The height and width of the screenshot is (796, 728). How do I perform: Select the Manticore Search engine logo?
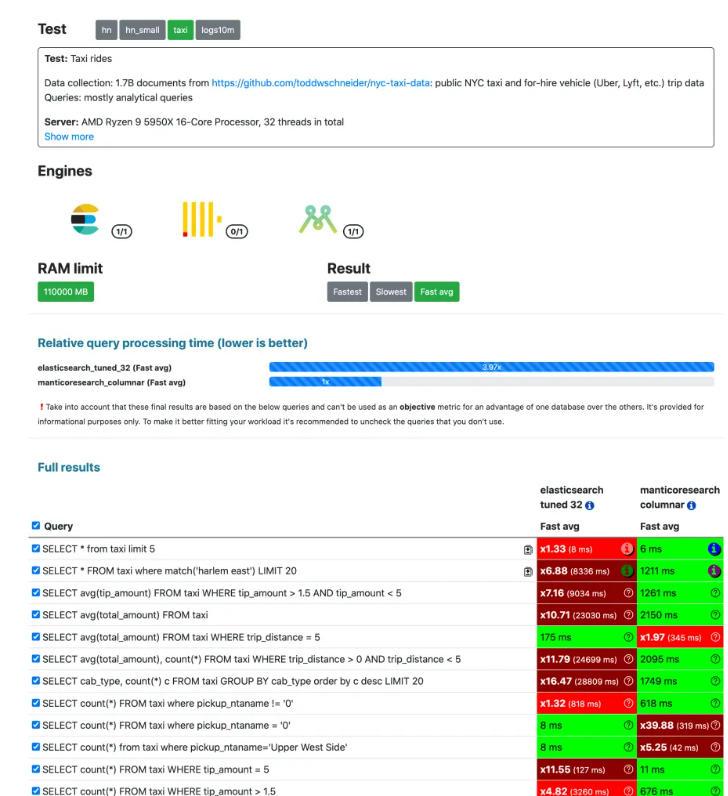[x=318, y=219]
